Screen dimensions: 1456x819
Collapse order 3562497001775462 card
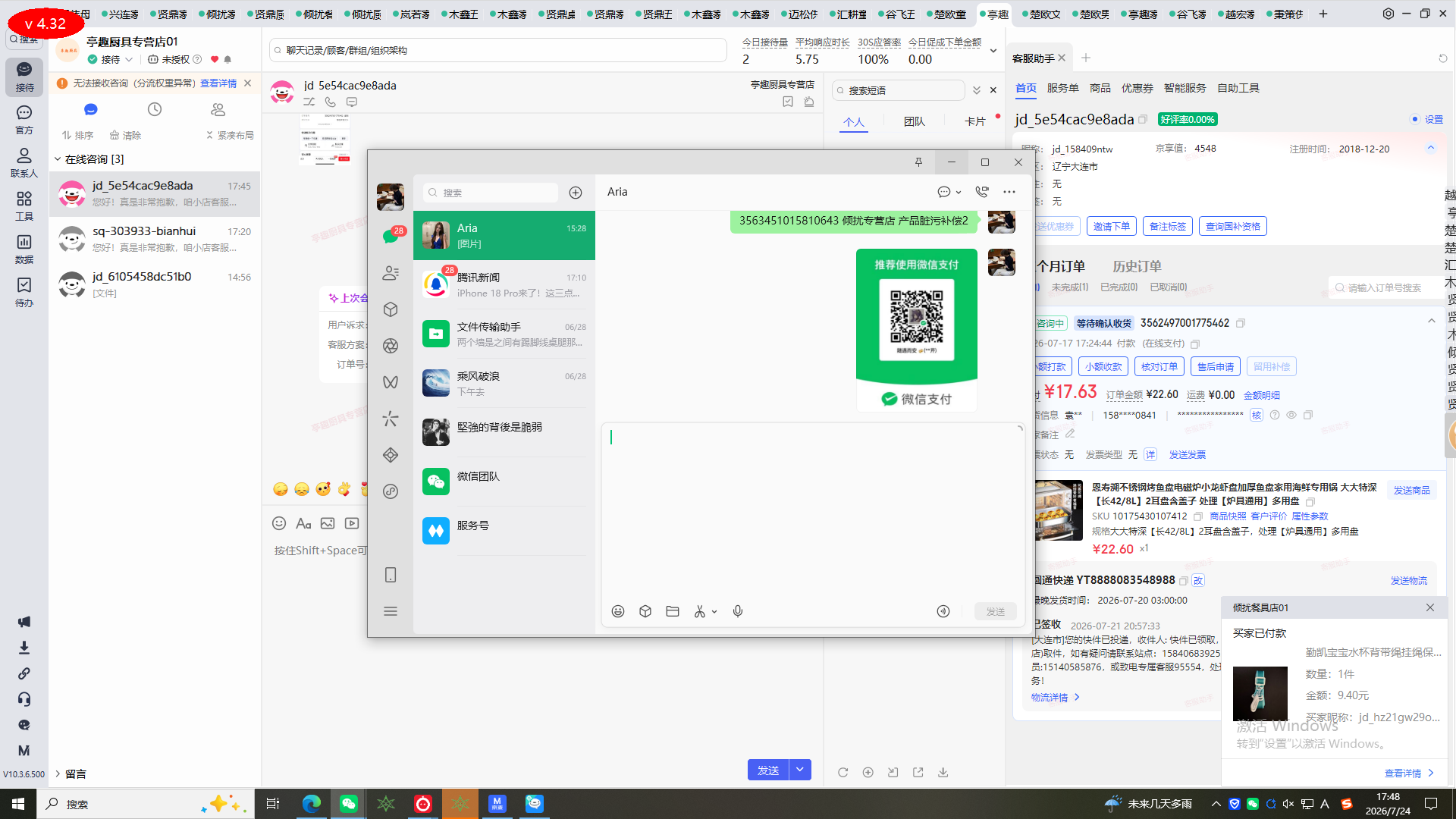click(x=1432, y=321)
